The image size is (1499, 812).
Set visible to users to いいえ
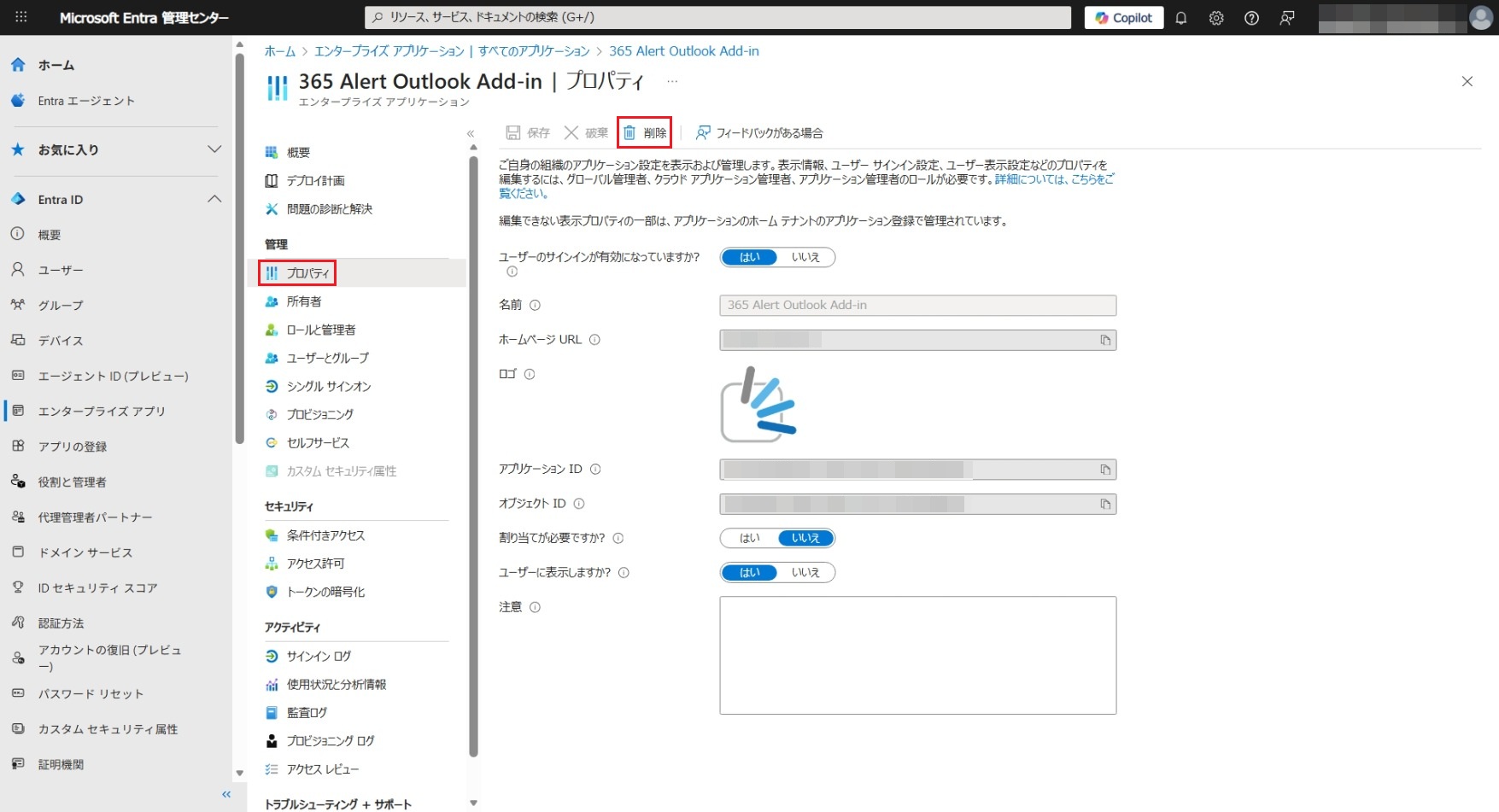click(805, 573)
